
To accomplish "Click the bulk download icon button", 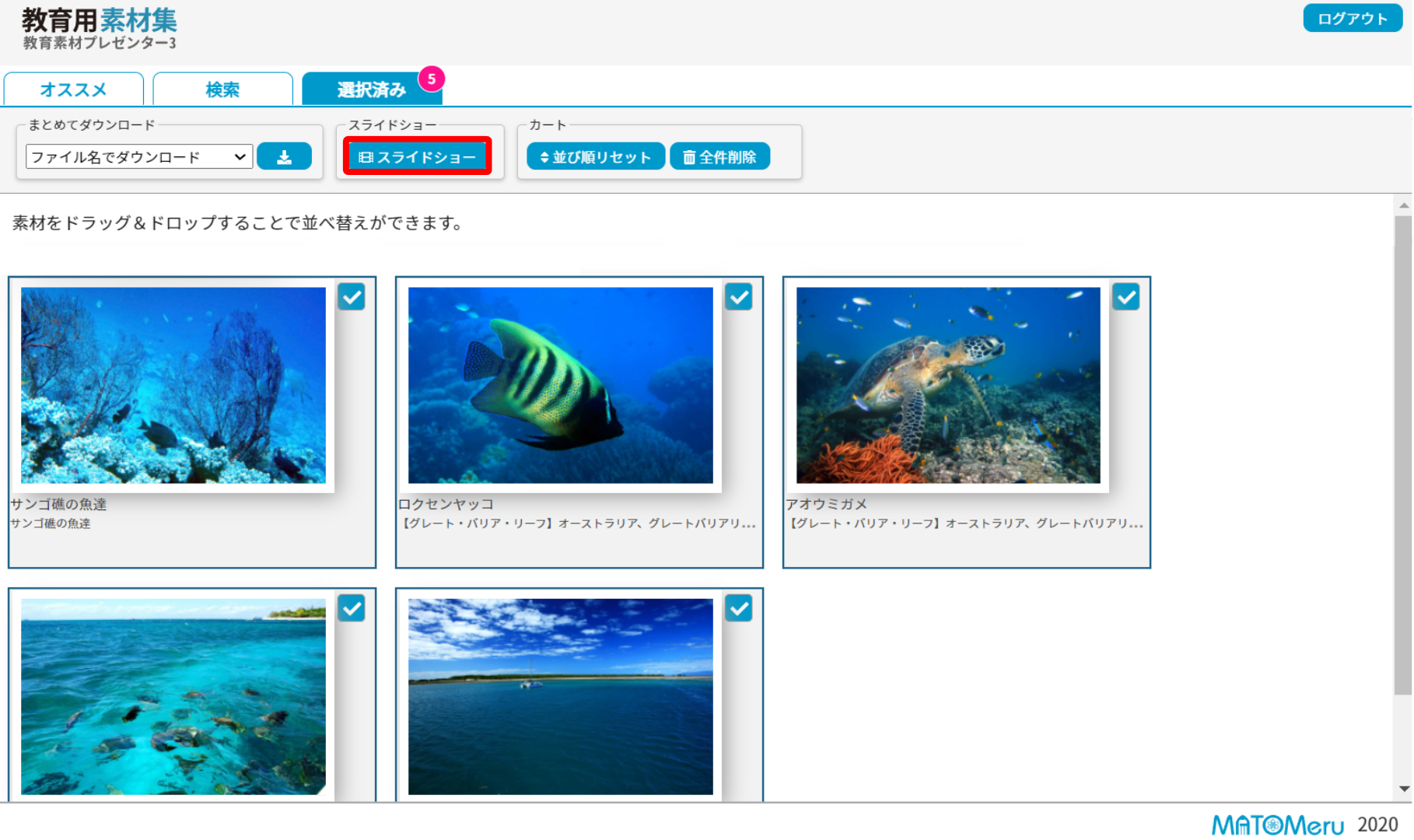I will pos(284,156).
